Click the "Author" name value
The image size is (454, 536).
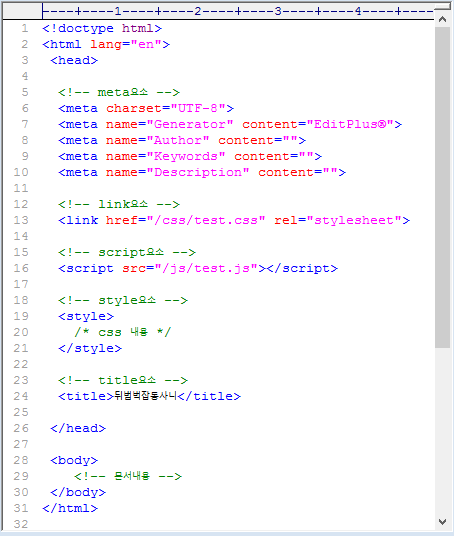(x=178, y=140)
